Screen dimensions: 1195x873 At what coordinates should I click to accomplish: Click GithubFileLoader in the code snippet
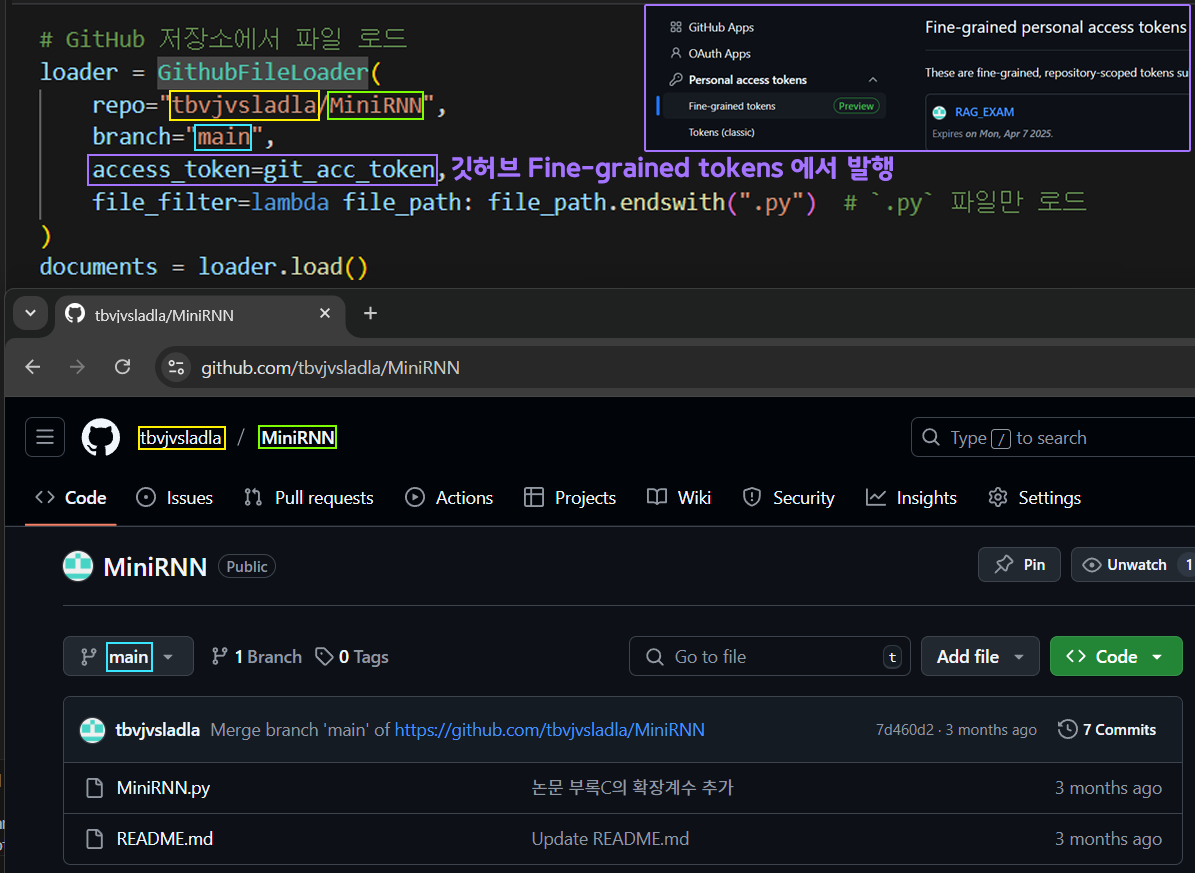(x=263, y=72)
